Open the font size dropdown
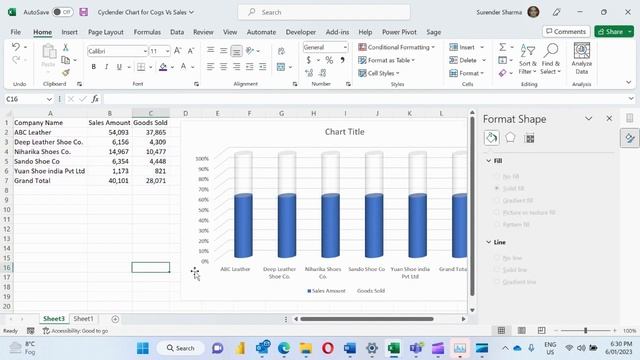Viewport: 640px width, 360px height. click(167, 51)
